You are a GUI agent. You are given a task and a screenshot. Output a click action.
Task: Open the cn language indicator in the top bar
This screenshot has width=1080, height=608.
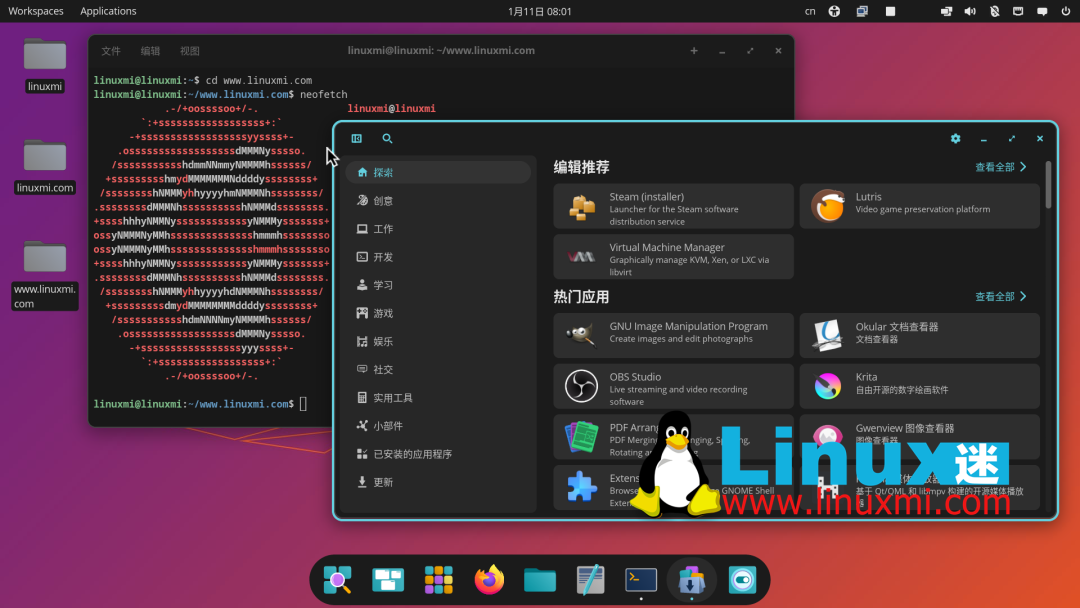click(810, 11)
